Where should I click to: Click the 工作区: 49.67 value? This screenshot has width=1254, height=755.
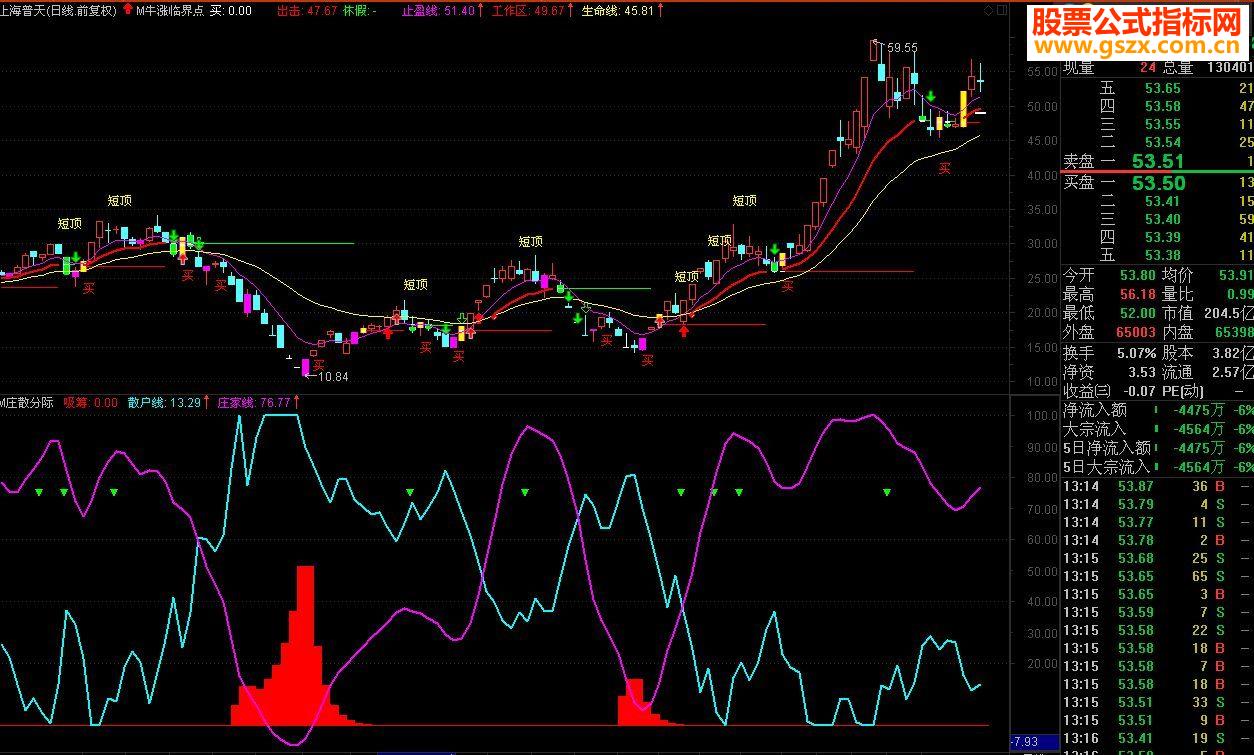click(529, 10)
